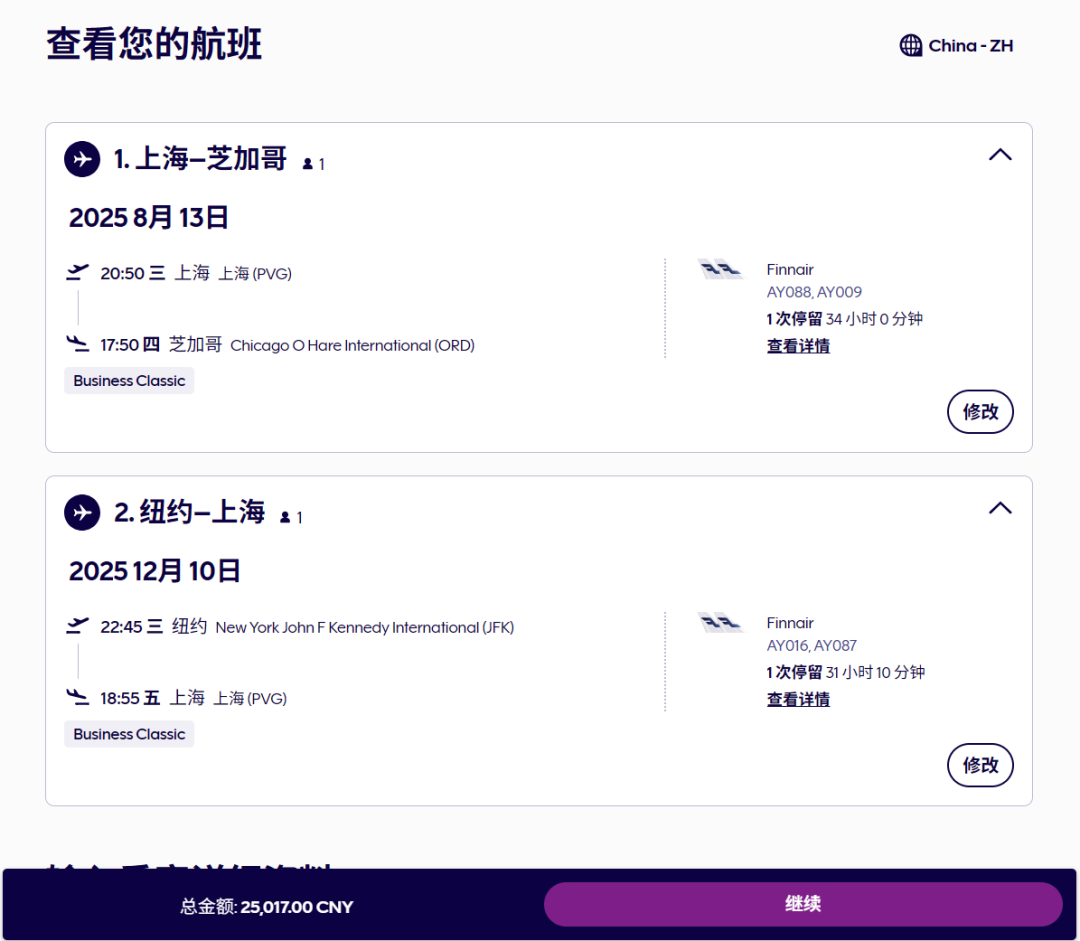This screenshot has height=941, width=1080.
Task: Click the takeoff icon next to 22:45
Action: [77, 626]
